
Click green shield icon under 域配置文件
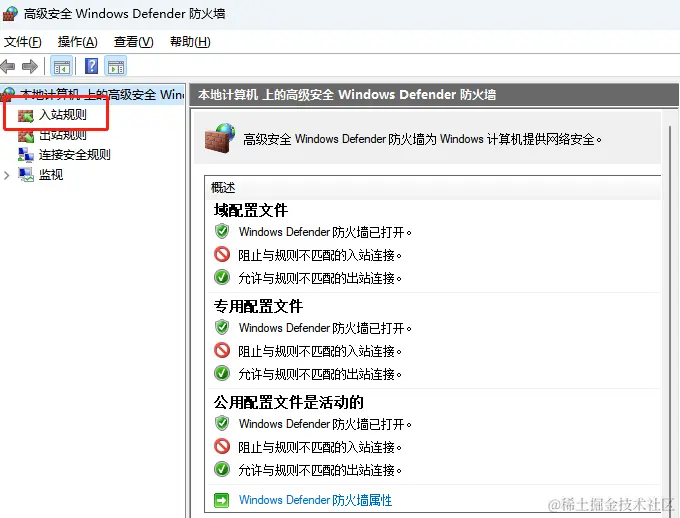pos(222,231)
